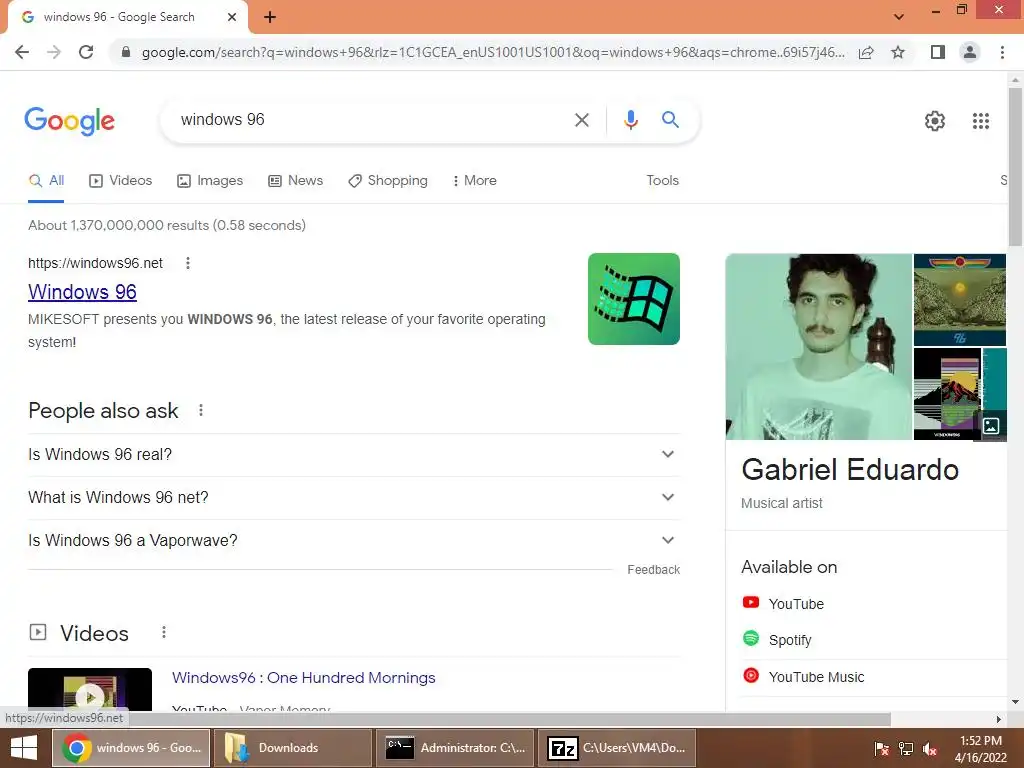The image size is (1024, 768).
Task: Select the All results tab
Action: (x=46, y=181)
